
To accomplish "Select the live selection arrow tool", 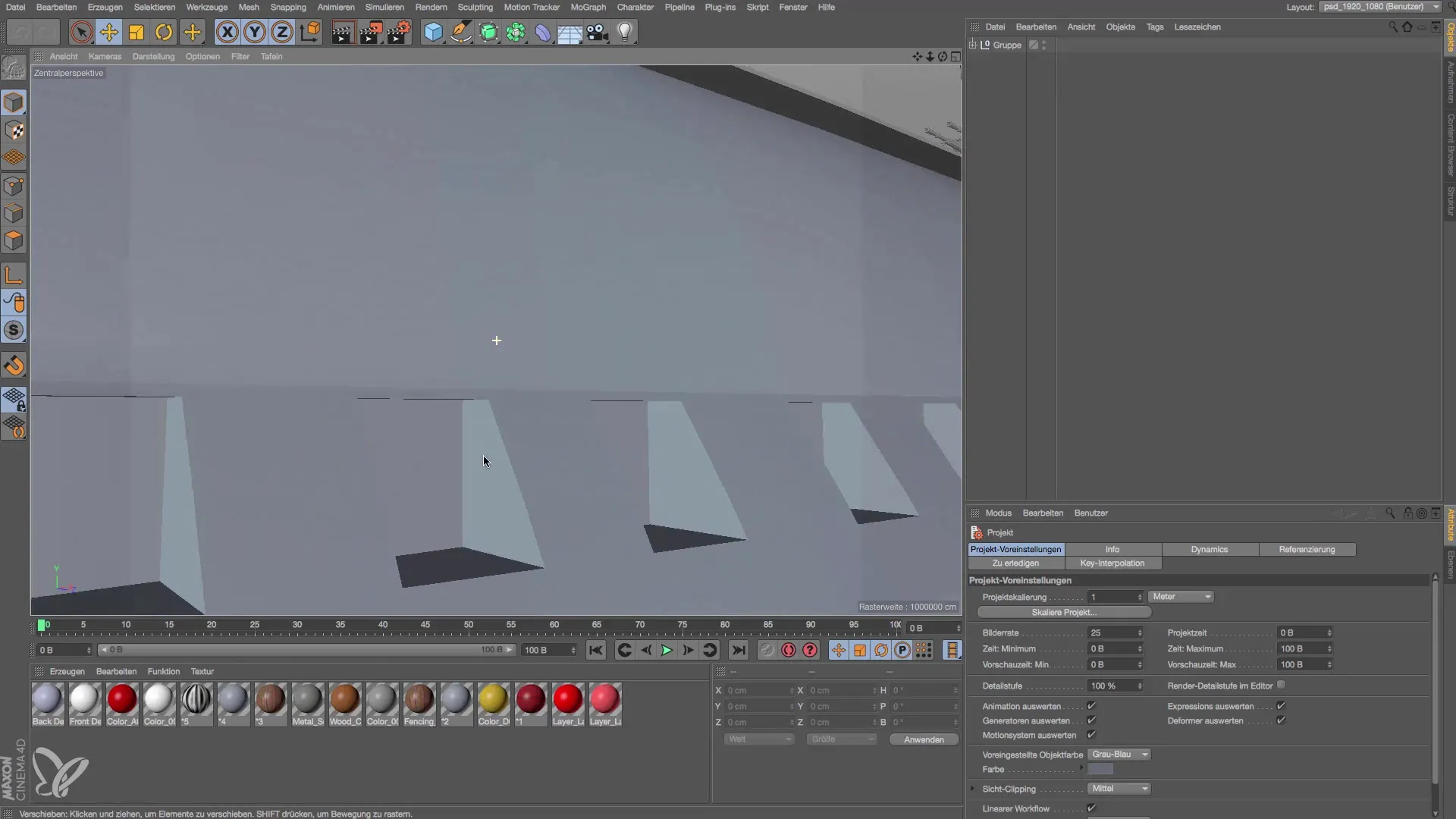I will (x=81, y=33).
